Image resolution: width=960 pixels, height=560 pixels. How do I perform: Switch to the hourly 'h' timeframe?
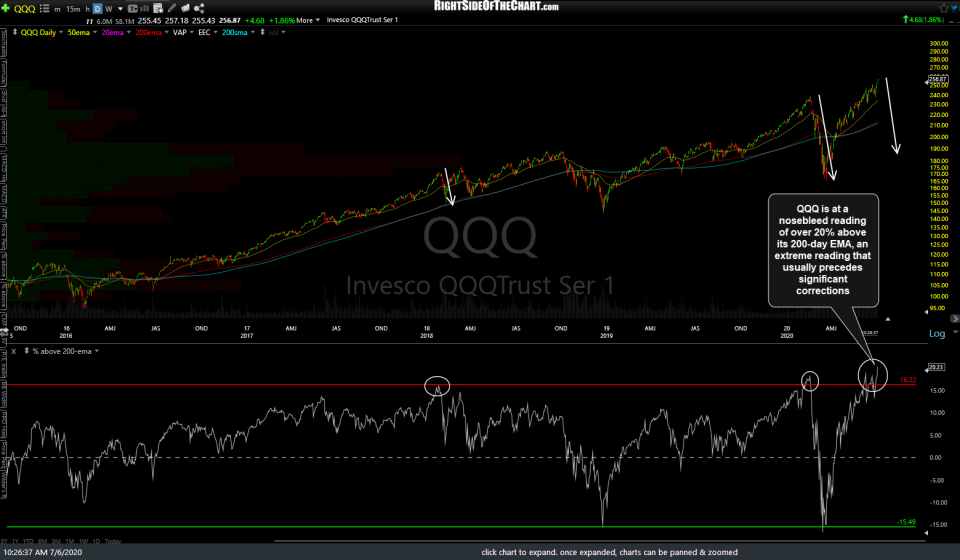pos(88,9)
